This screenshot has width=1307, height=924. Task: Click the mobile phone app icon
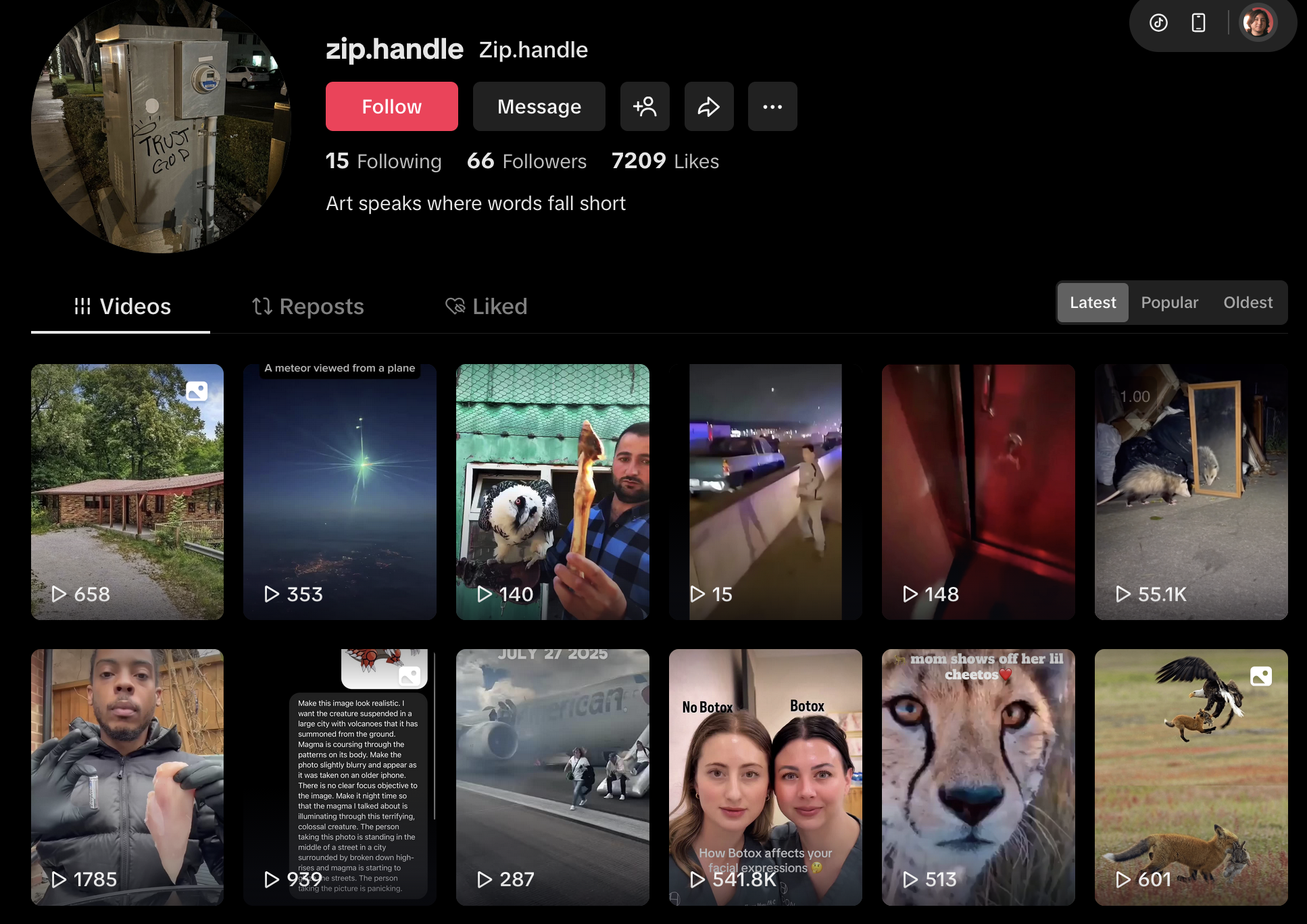1198,23
